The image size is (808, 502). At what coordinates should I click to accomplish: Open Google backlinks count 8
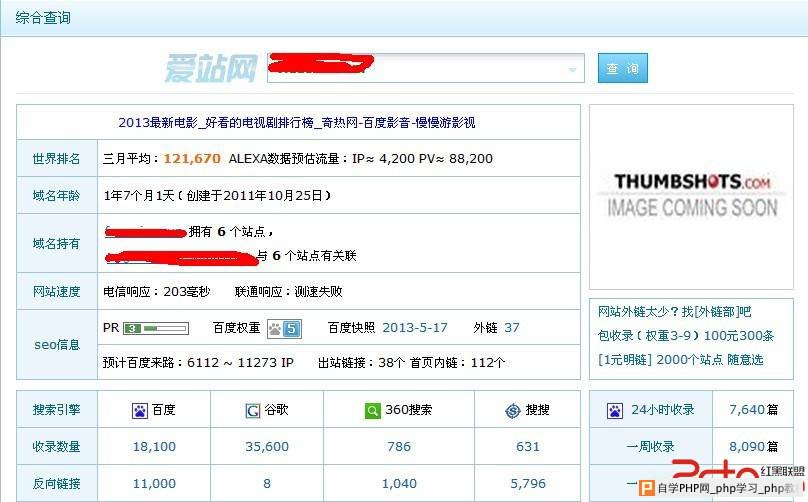pyautogui.click(x=267, y=483)
